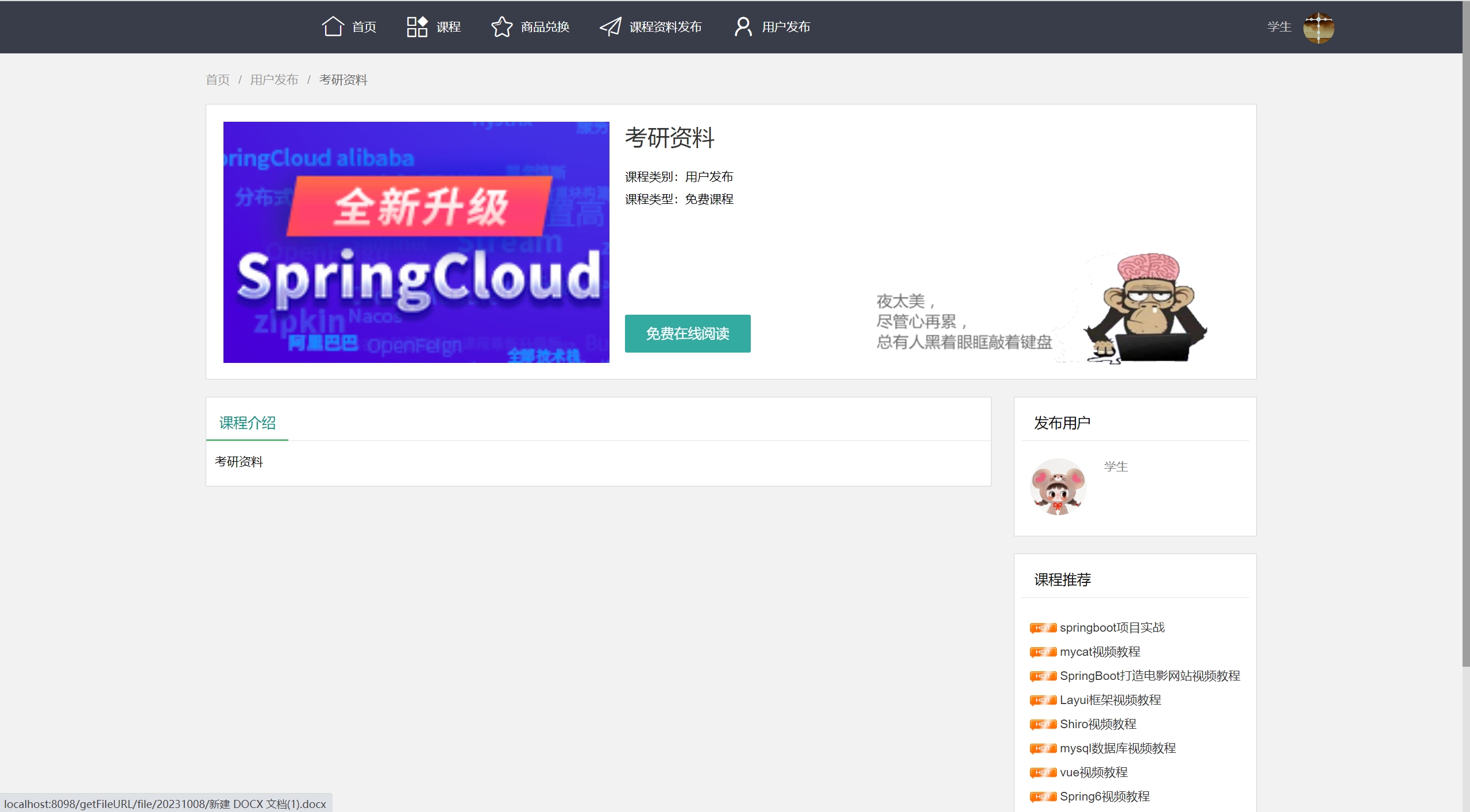Click the HOT badge beside springboot项目实战

click(x=1043, y=628)
